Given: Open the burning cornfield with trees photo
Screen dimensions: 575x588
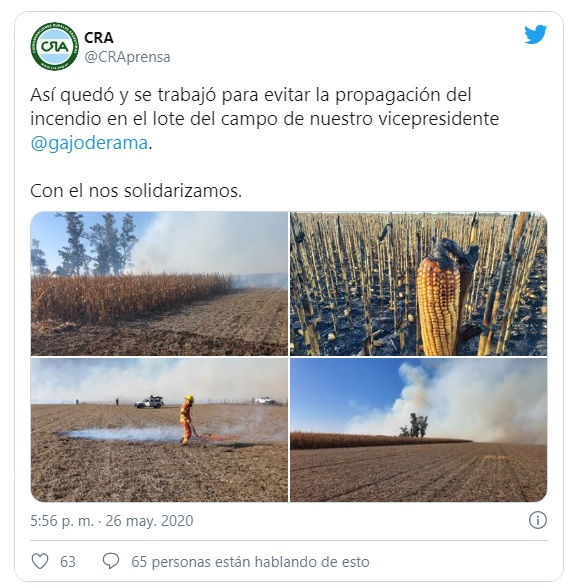Looking at the screenshot, I should tap(159, 284).
